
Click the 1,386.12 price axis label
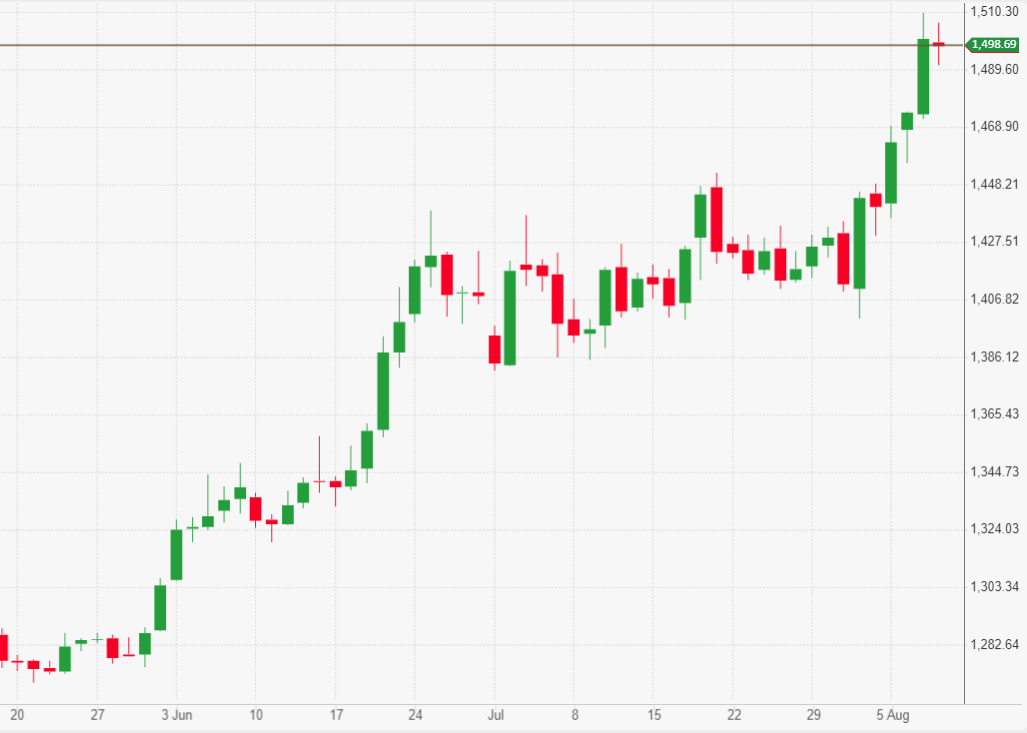pyautogui.click(x=994, y=357)
